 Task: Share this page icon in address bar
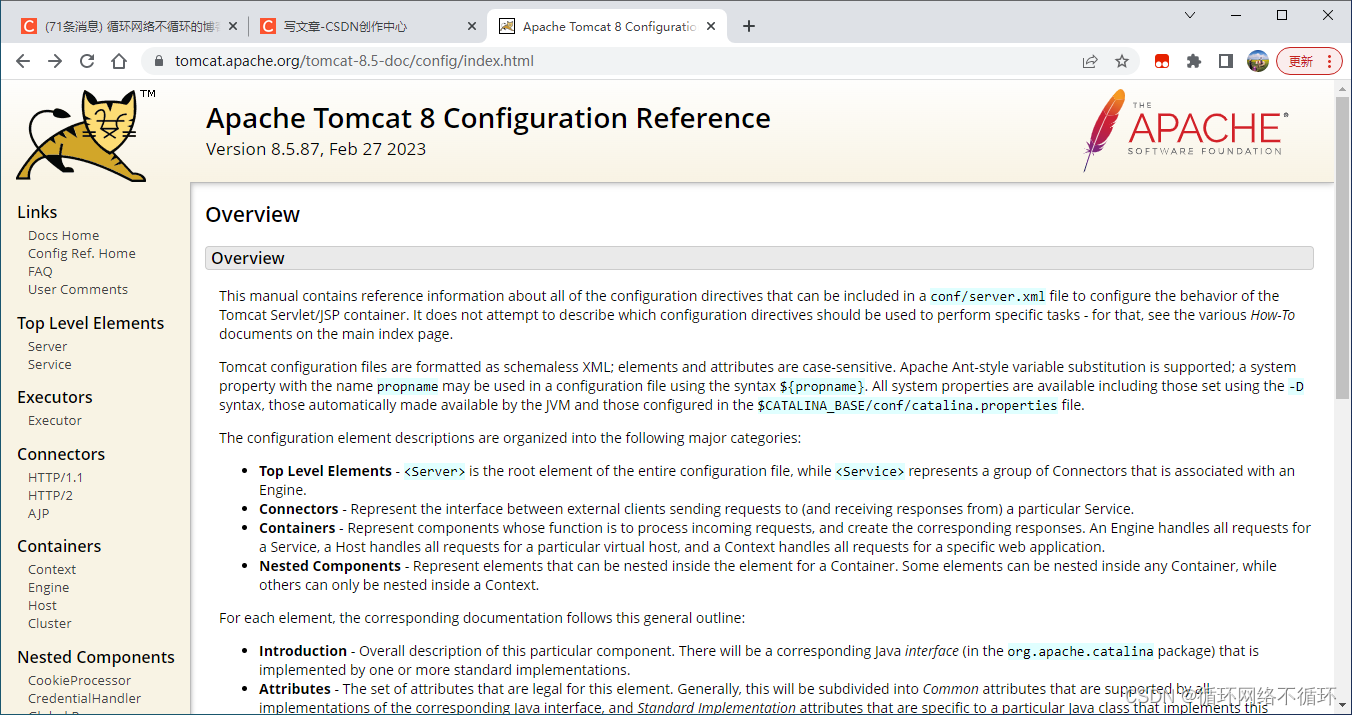[x=1090, y=61]
